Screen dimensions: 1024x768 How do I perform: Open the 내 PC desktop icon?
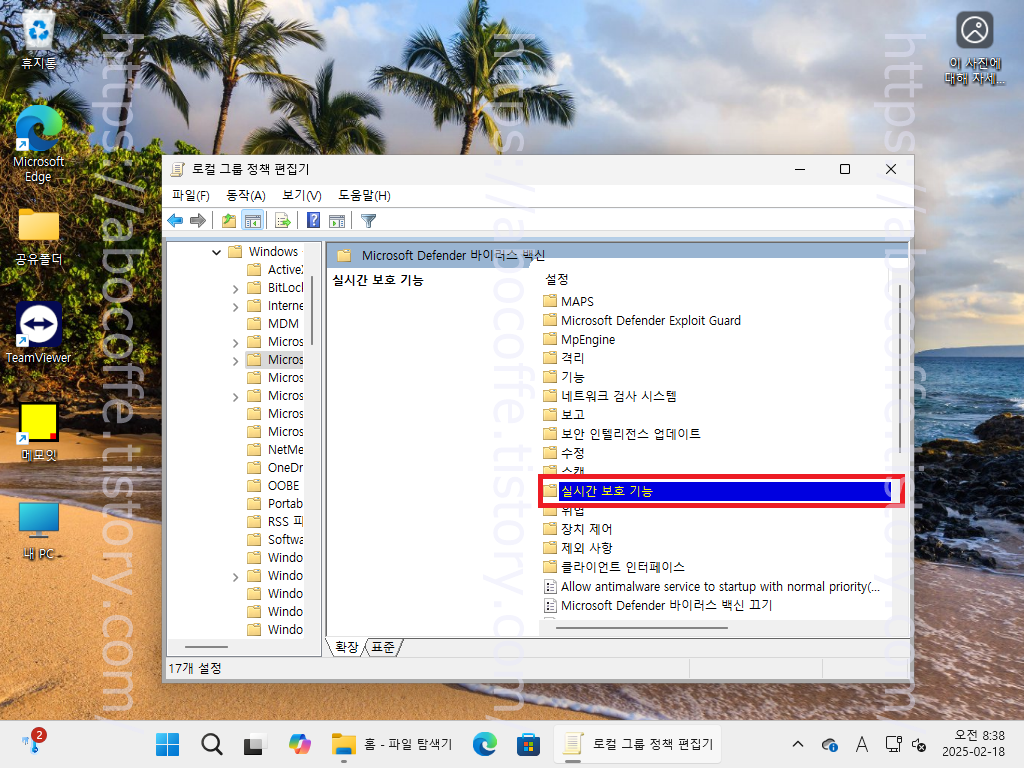point(39,530)
